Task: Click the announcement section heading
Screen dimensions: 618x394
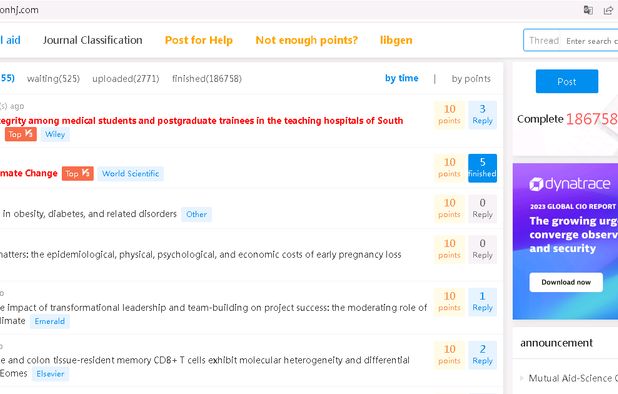Action: point(556,343)
